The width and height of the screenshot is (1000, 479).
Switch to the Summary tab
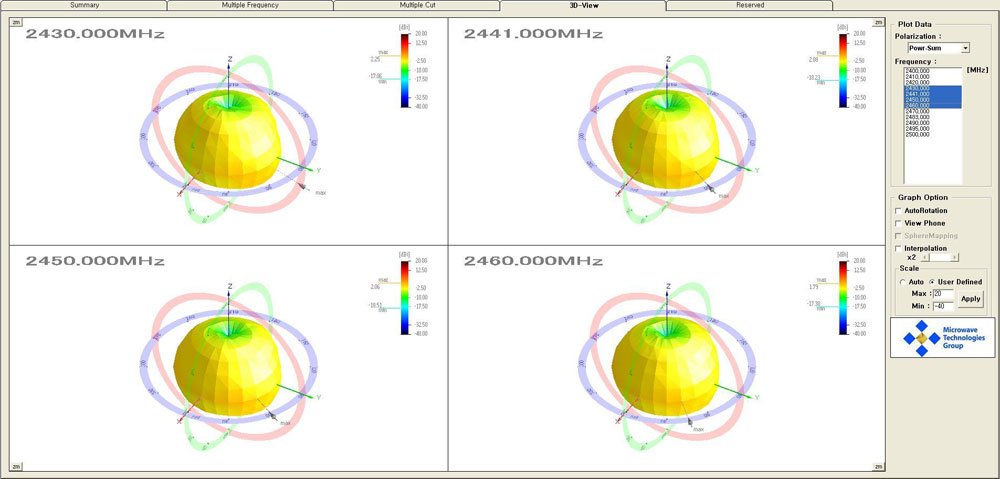tap(84, 5)
